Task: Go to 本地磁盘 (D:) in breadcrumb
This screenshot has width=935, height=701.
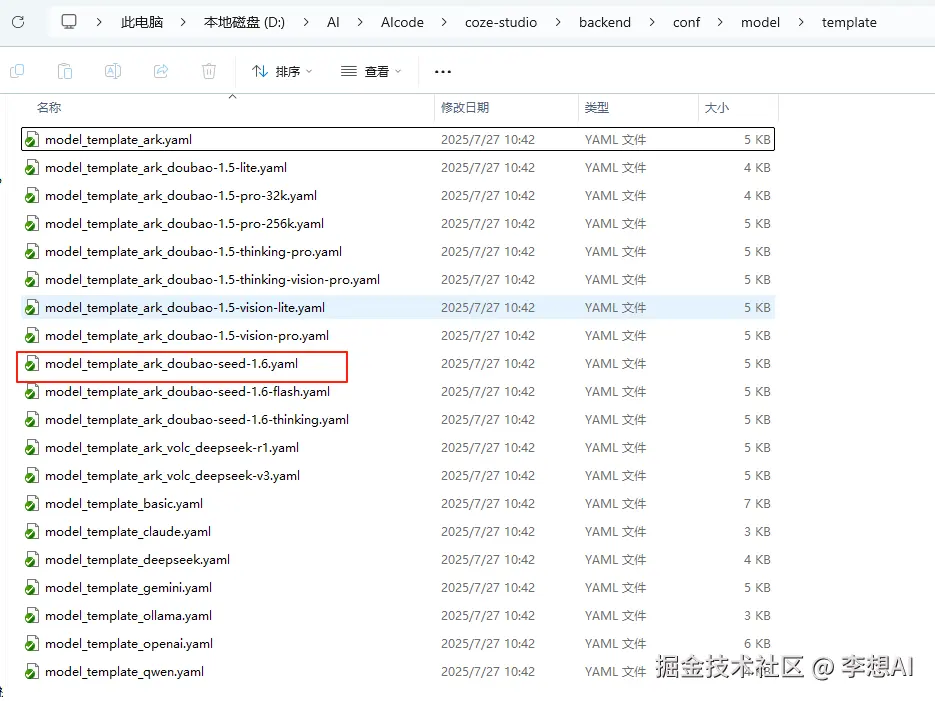Action: tap(244, 22)
